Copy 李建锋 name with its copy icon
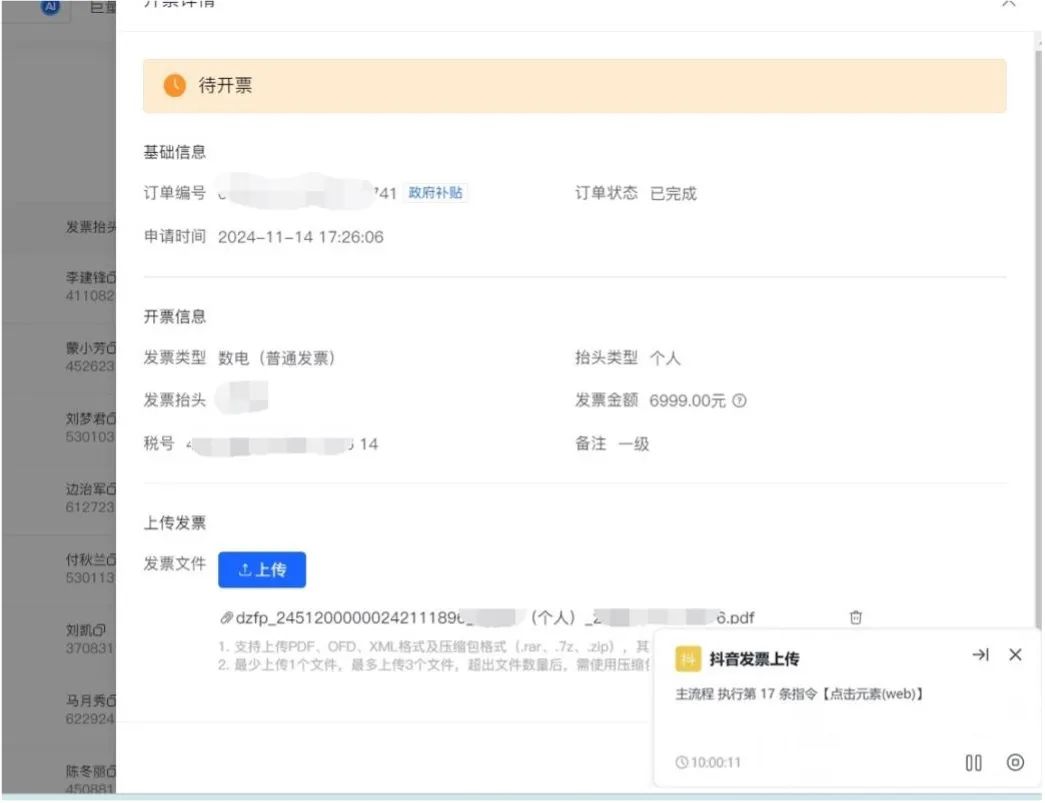 click(x=111, y=277)
